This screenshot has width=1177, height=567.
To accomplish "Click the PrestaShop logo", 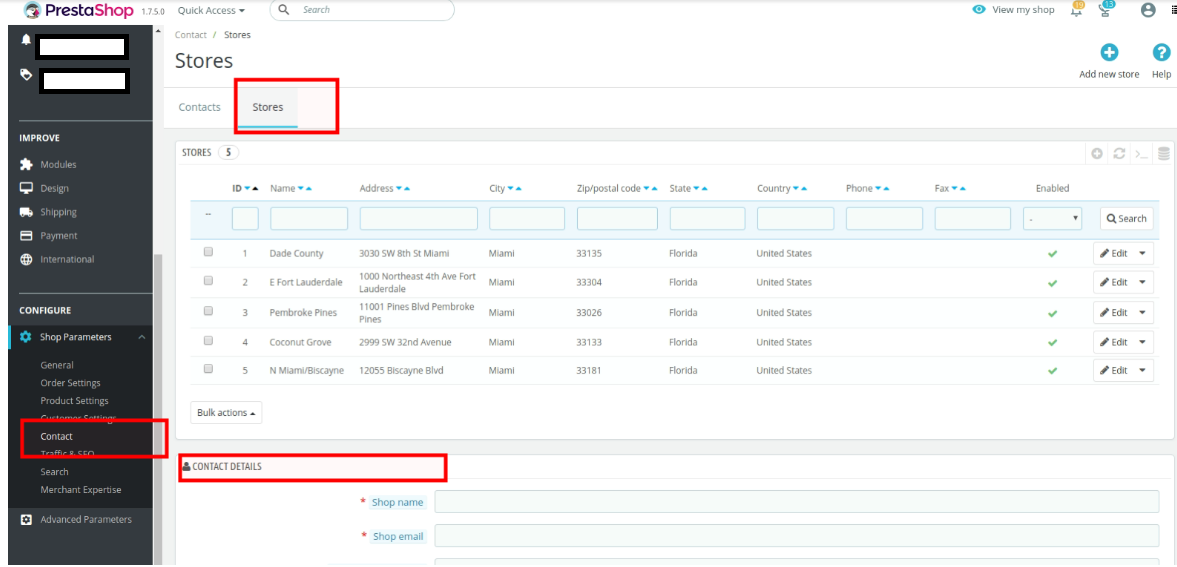I will [x=79, y=11].
